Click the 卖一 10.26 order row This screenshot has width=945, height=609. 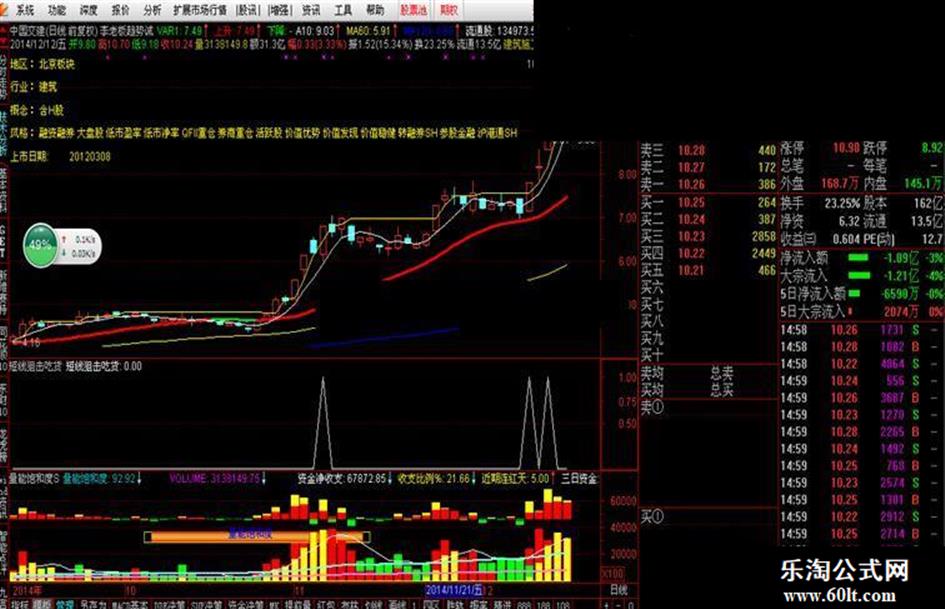point(708,184)
